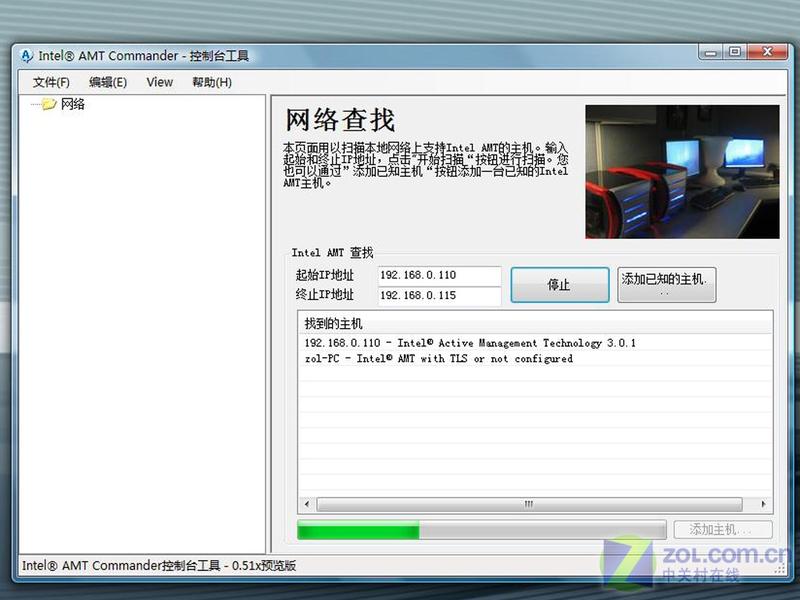Image resolution: width=800 pixels, height=600 pixels.
Task: Click the 添加已知的主机 button
Action: tap(666, 285)
